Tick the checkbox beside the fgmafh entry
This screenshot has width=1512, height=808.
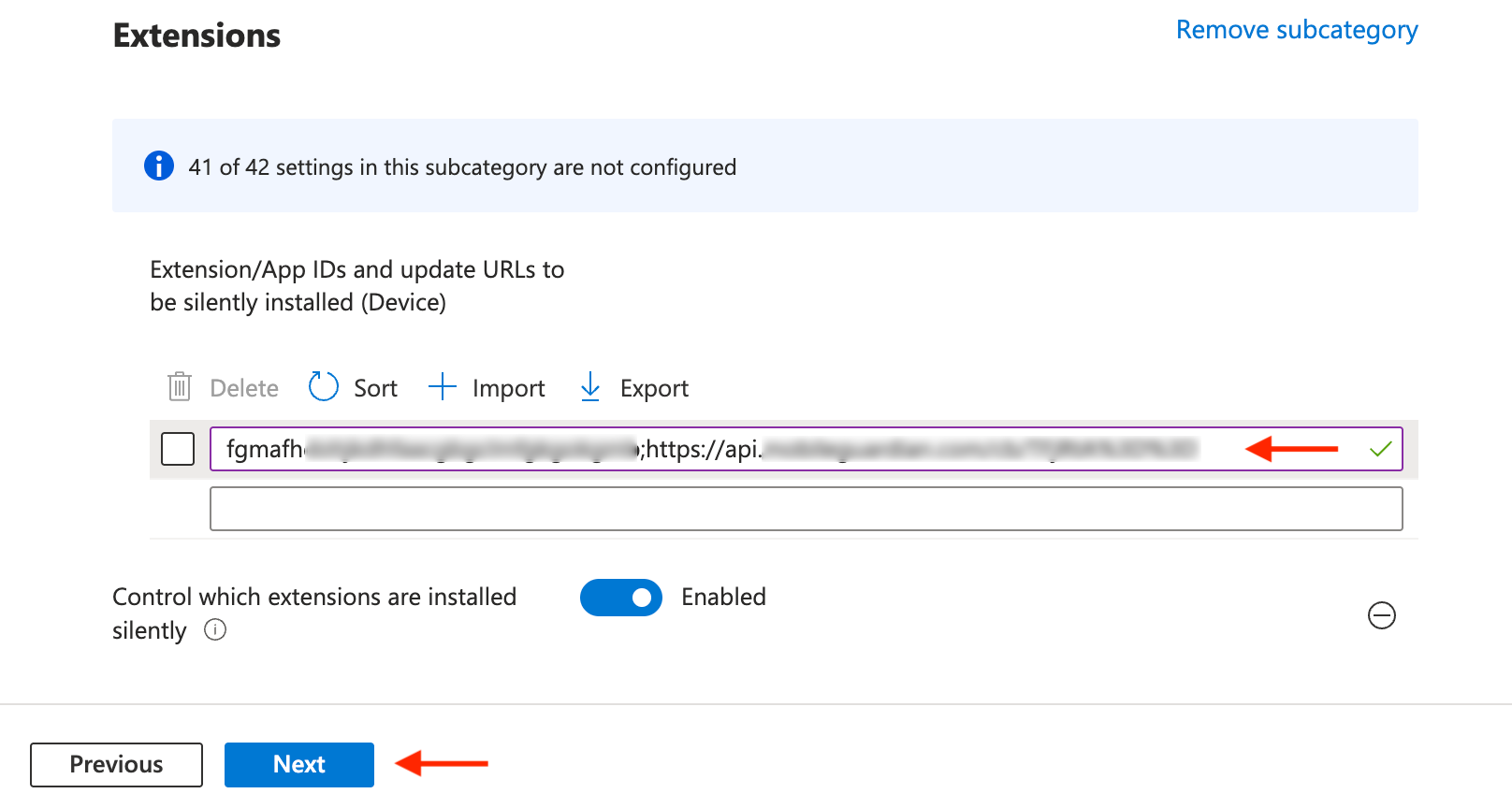click(178, 449)
